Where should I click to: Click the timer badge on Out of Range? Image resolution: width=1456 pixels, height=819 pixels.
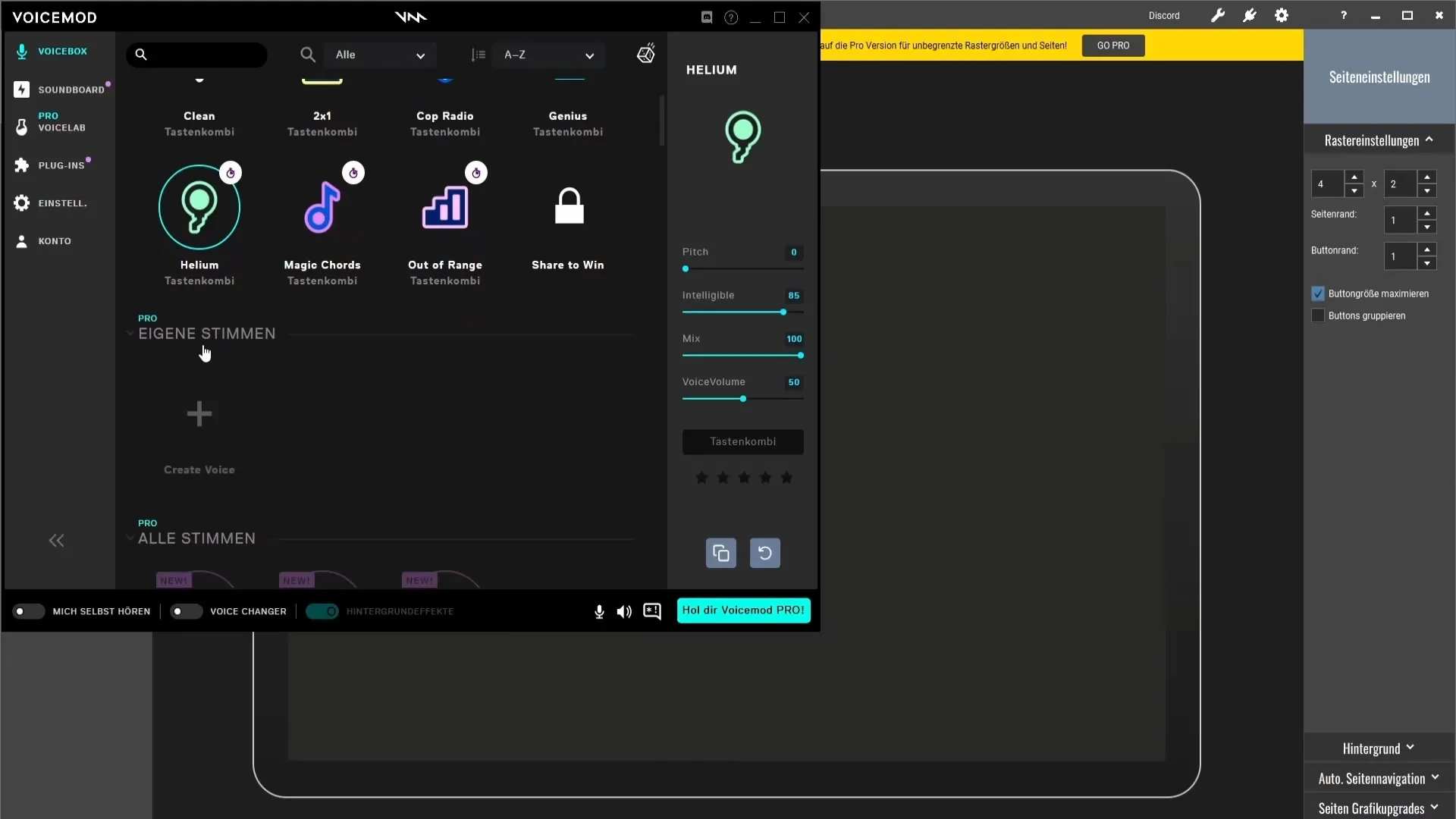pos(476,173)
